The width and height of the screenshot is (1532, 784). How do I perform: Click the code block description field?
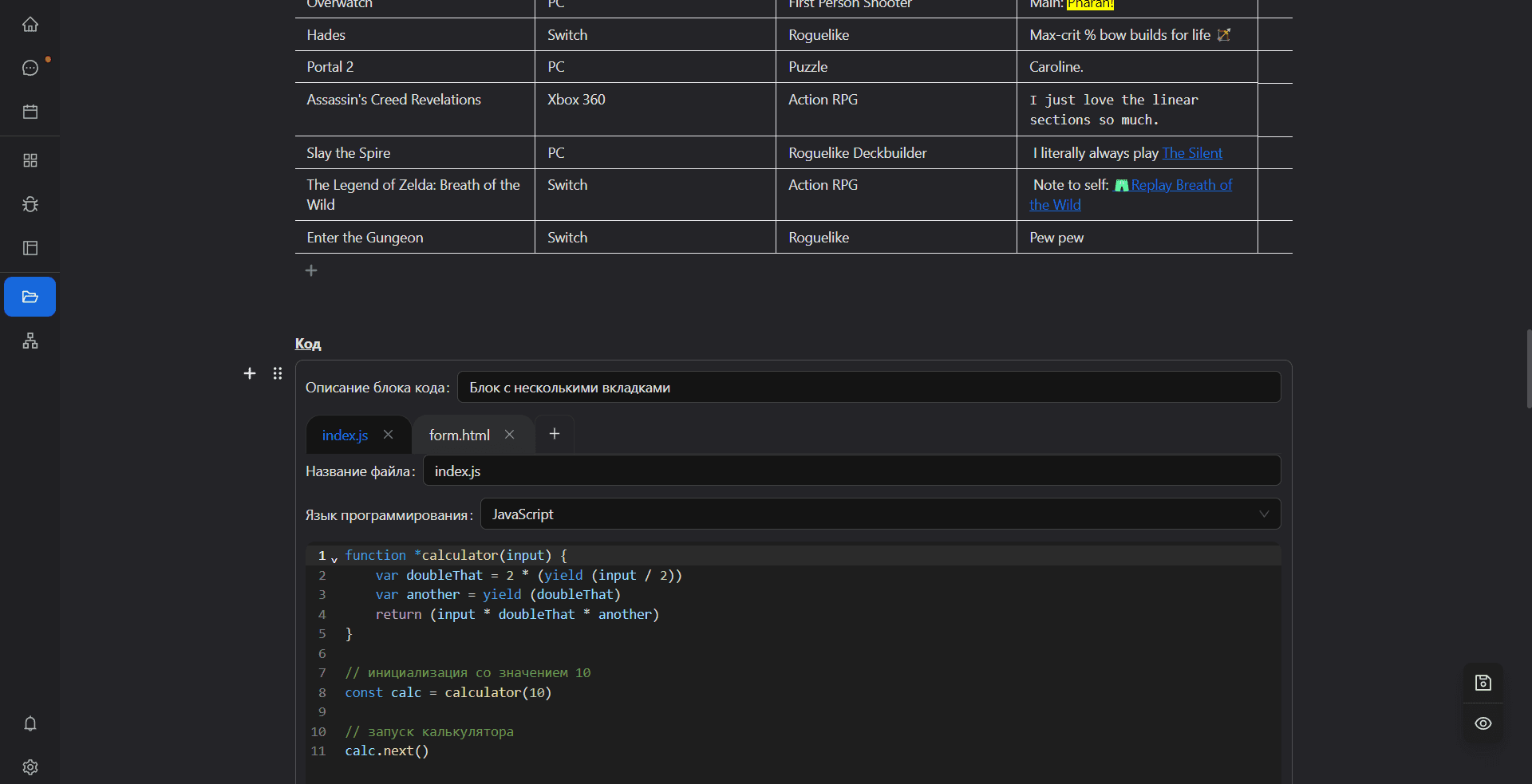pos(868,388)
